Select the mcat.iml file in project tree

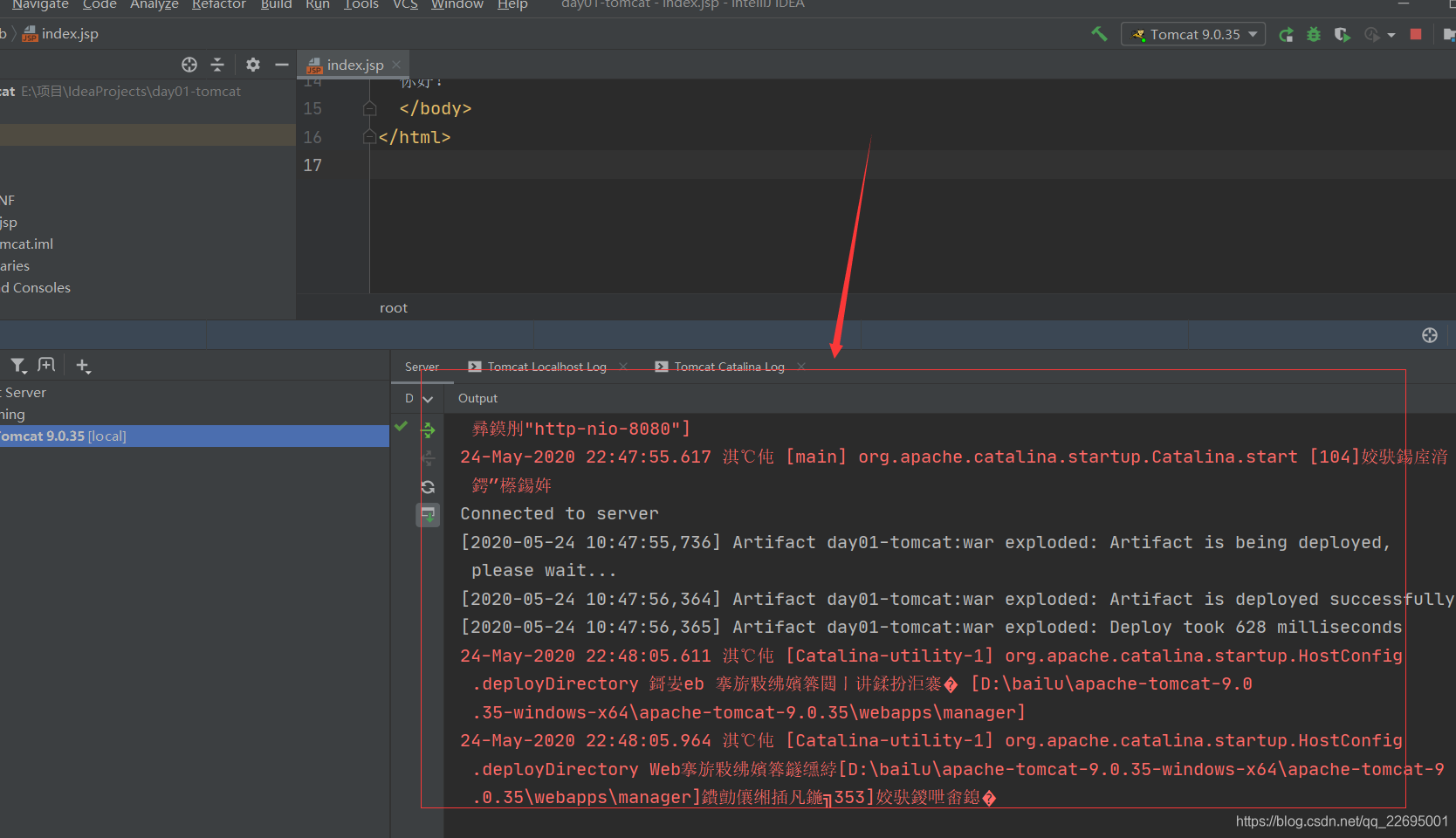point(27,244)
